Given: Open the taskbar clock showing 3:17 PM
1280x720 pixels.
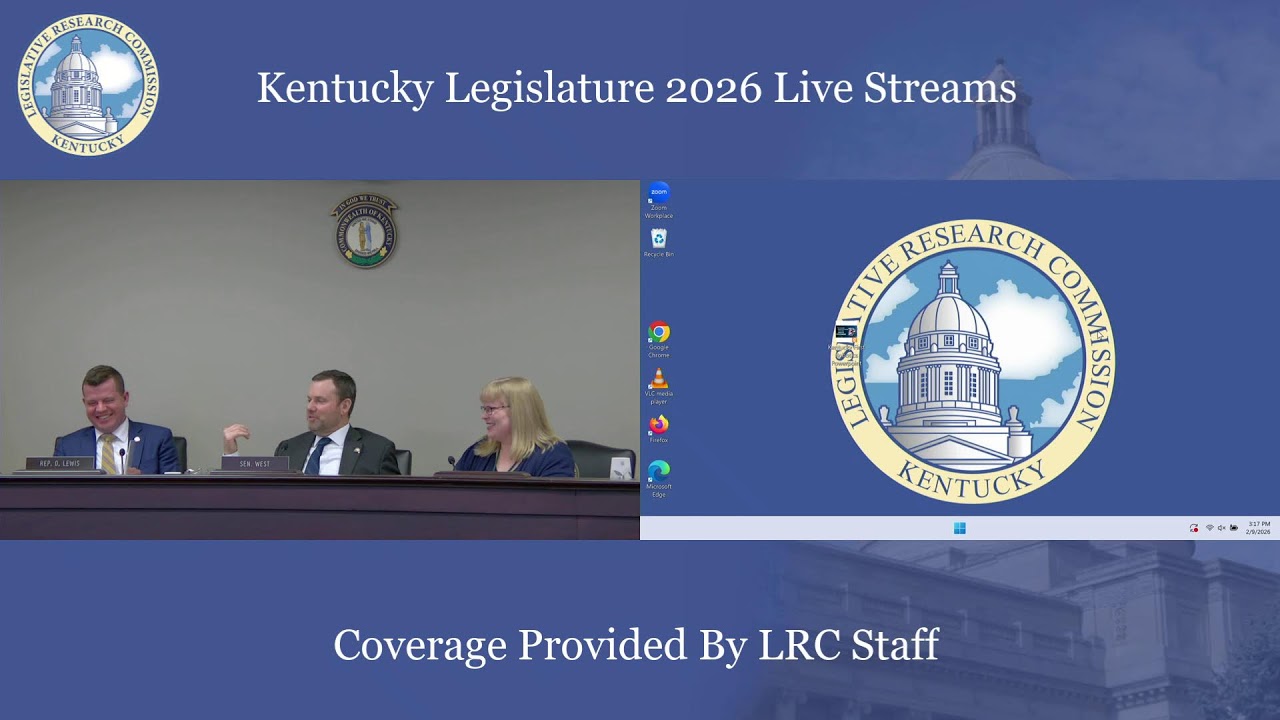Looking at the screenshot, I should [1258, 528].
